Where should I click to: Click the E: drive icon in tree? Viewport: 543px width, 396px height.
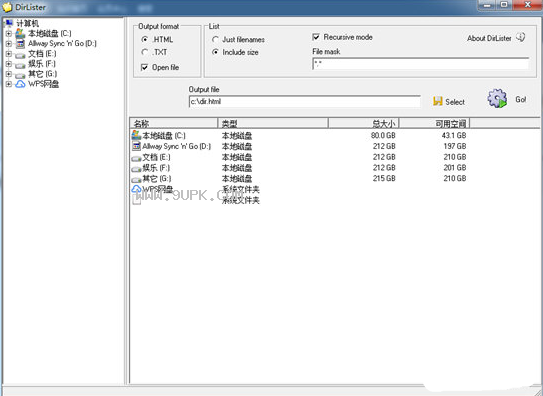20,55
